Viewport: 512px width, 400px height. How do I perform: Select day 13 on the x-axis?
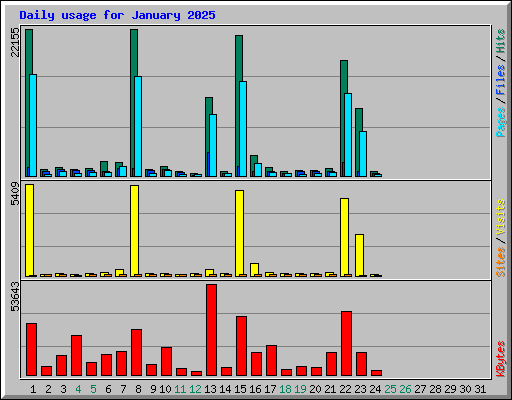click(210, 389)
